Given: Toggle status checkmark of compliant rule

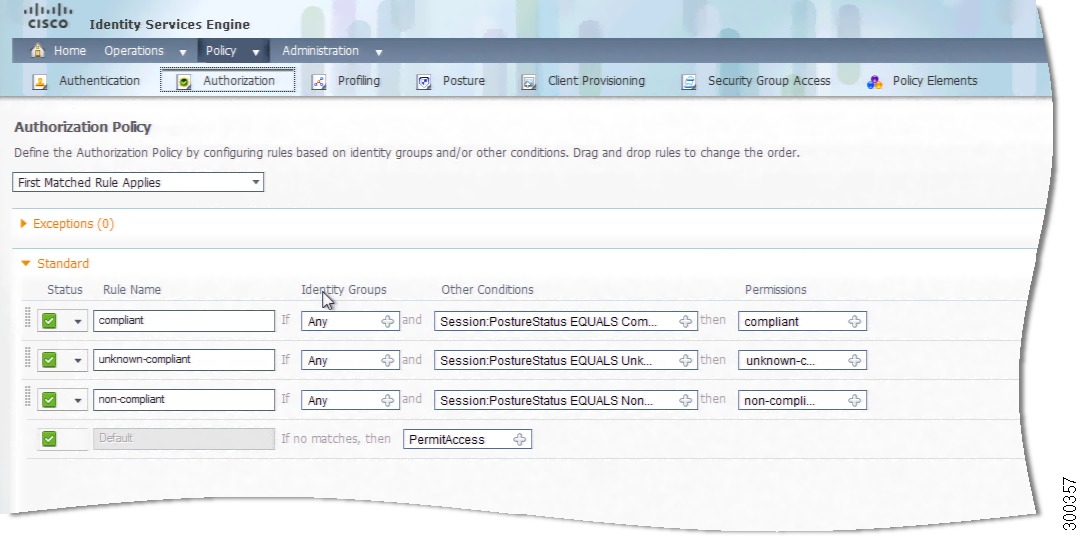Looking at the screenshot, I should (49, 321).
